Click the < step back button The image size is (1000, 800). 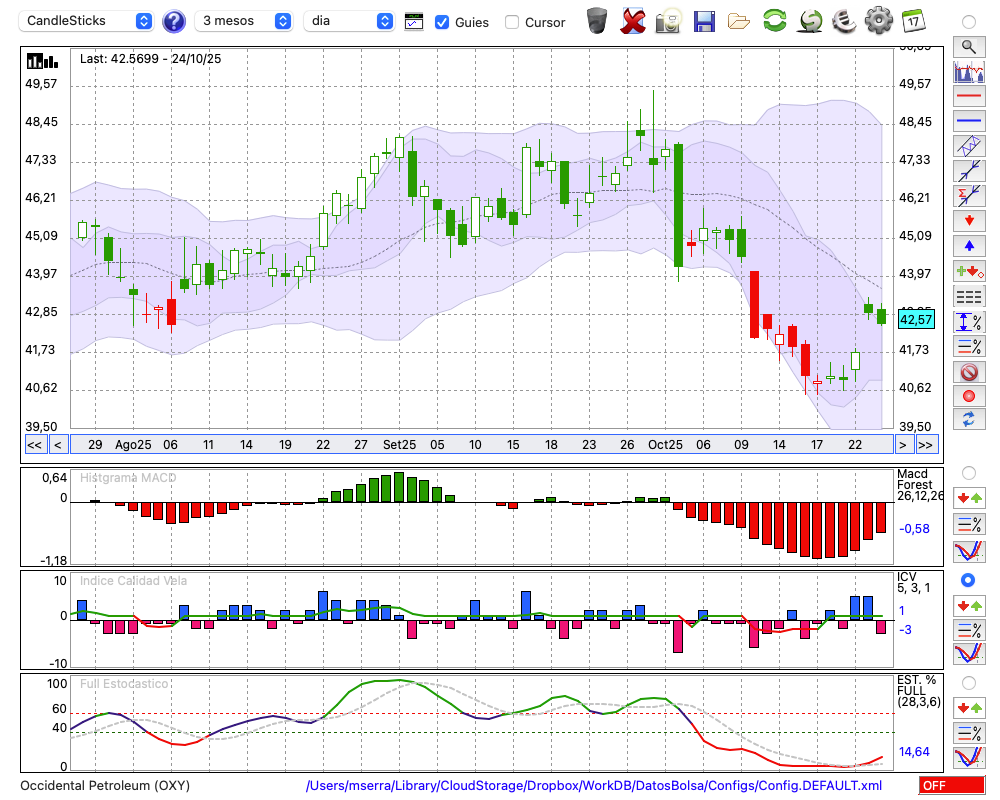[57, 445]
